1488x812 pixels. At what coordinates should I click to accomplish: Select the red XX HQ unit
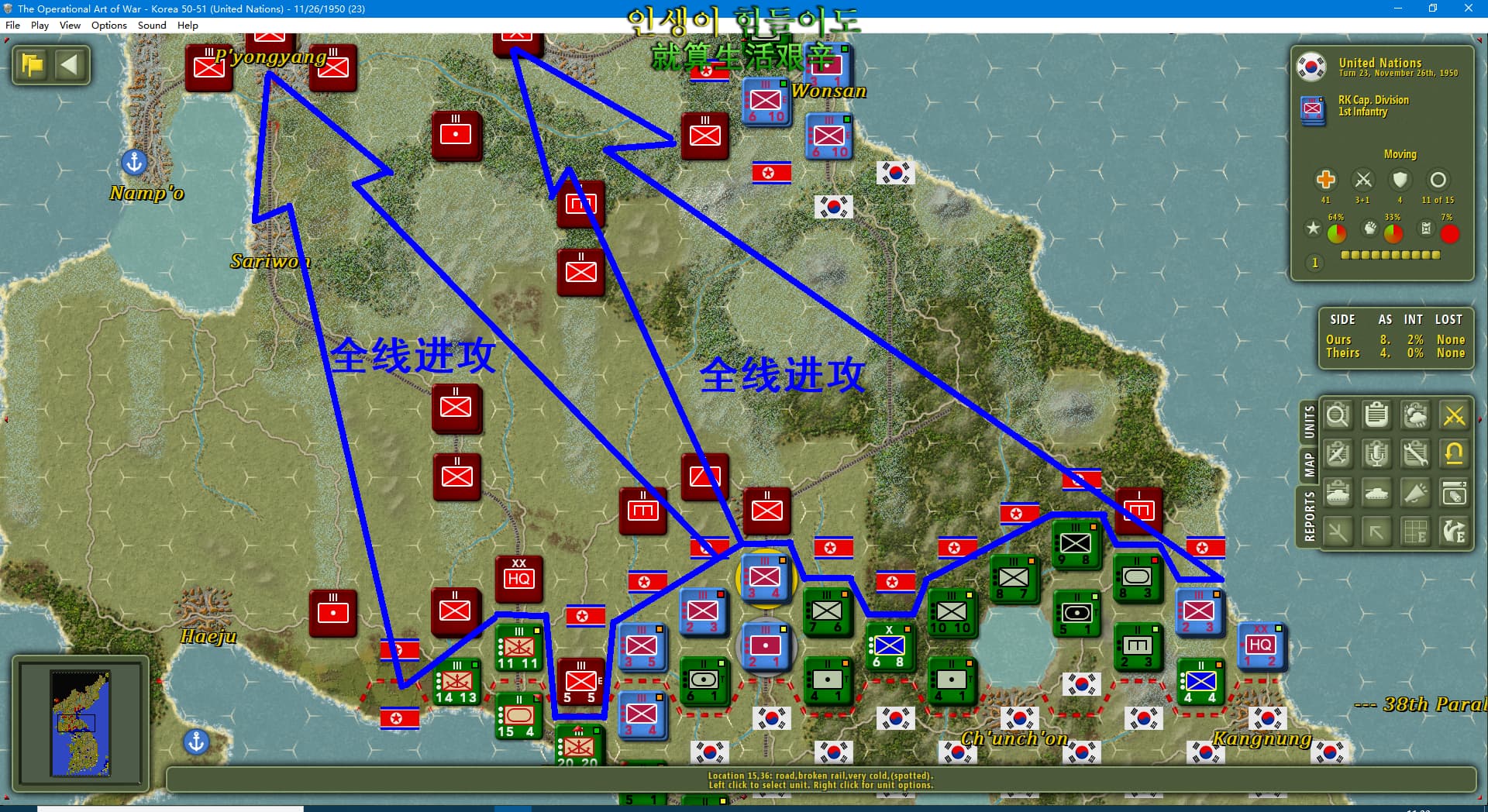coord(518,580)
